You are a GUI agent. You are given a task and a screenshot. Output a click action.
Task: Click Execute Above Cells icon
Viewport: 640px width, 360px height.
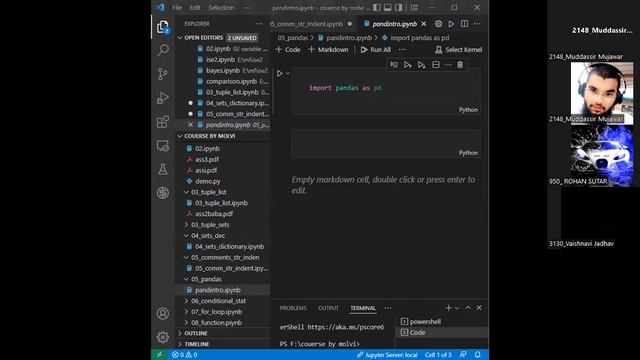click(x=407, y=65)
